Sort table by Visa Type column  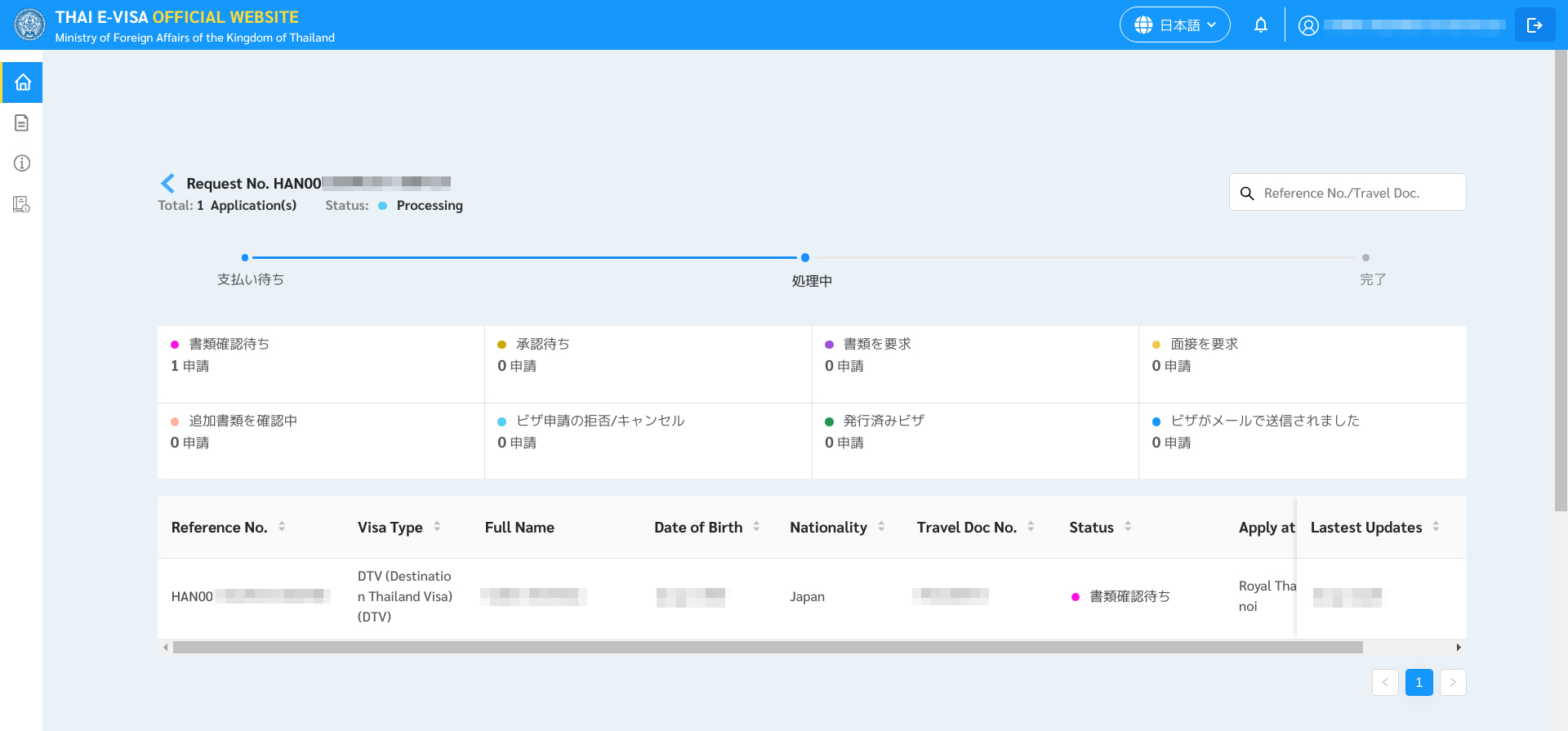(437, 527)
